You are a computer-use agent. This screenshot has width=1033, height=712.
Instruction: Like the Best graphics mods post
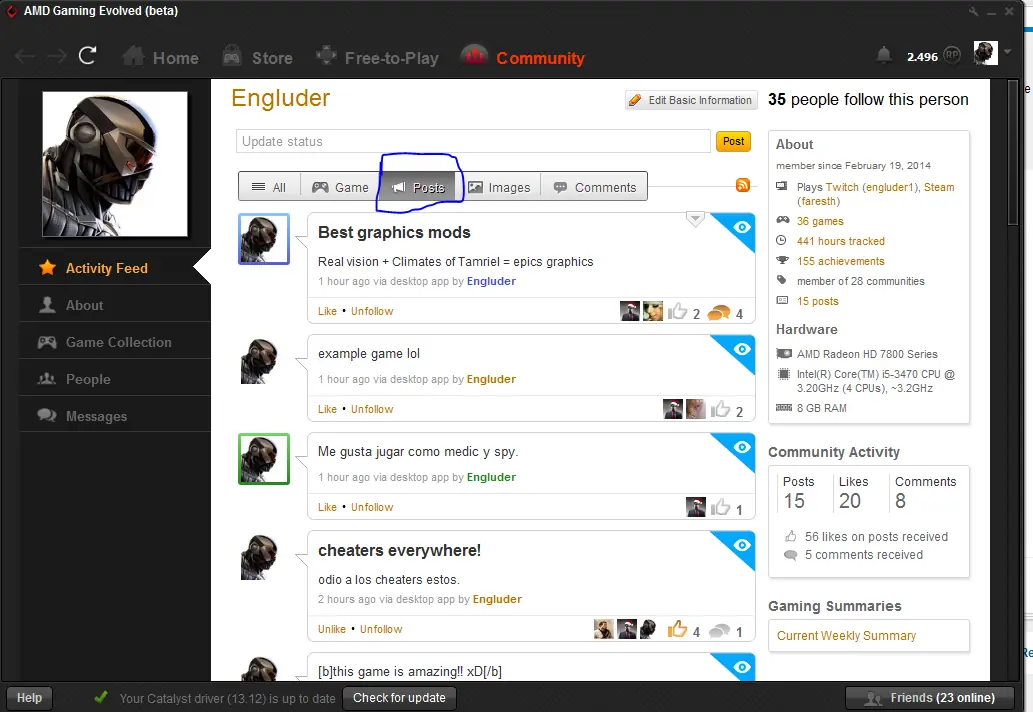(x=327, y=311)
